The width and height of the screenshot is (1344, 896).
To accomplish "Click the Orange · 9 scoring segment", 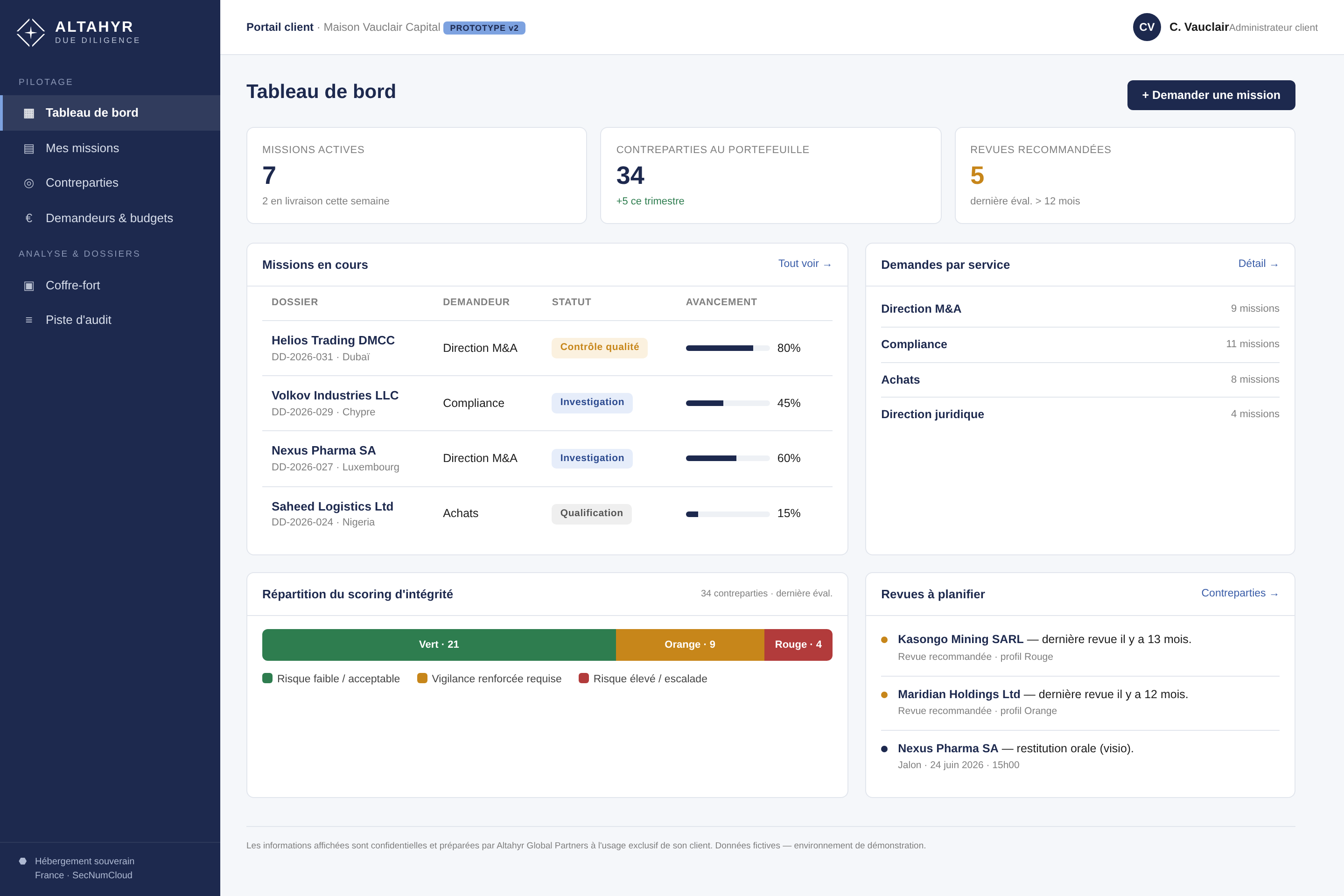I will 690,644.
